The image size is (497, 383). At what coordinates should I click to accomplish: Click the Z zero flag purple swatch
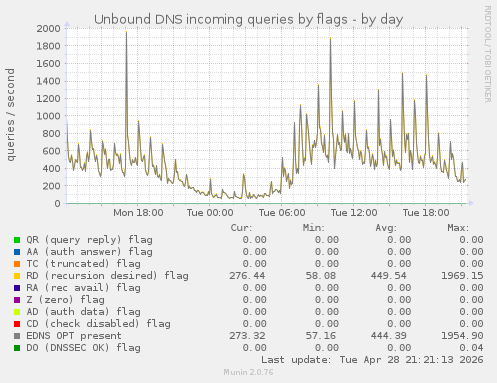click(x=17, y=300)
